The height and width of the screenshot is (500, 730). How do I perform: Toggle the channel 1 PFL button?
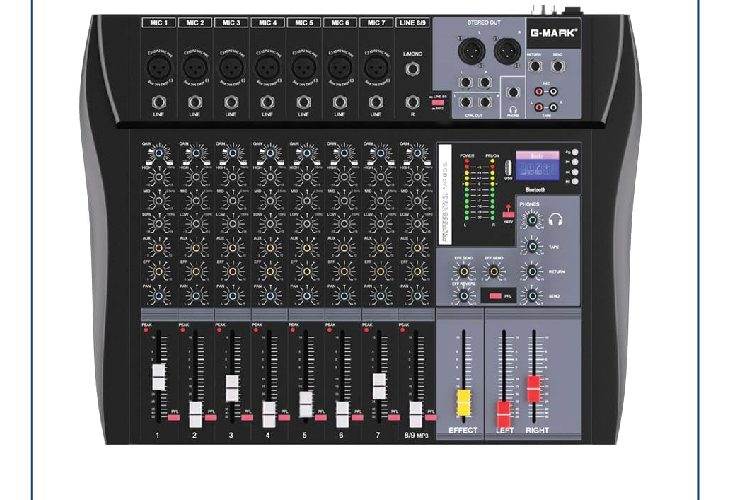click(172, 415)
